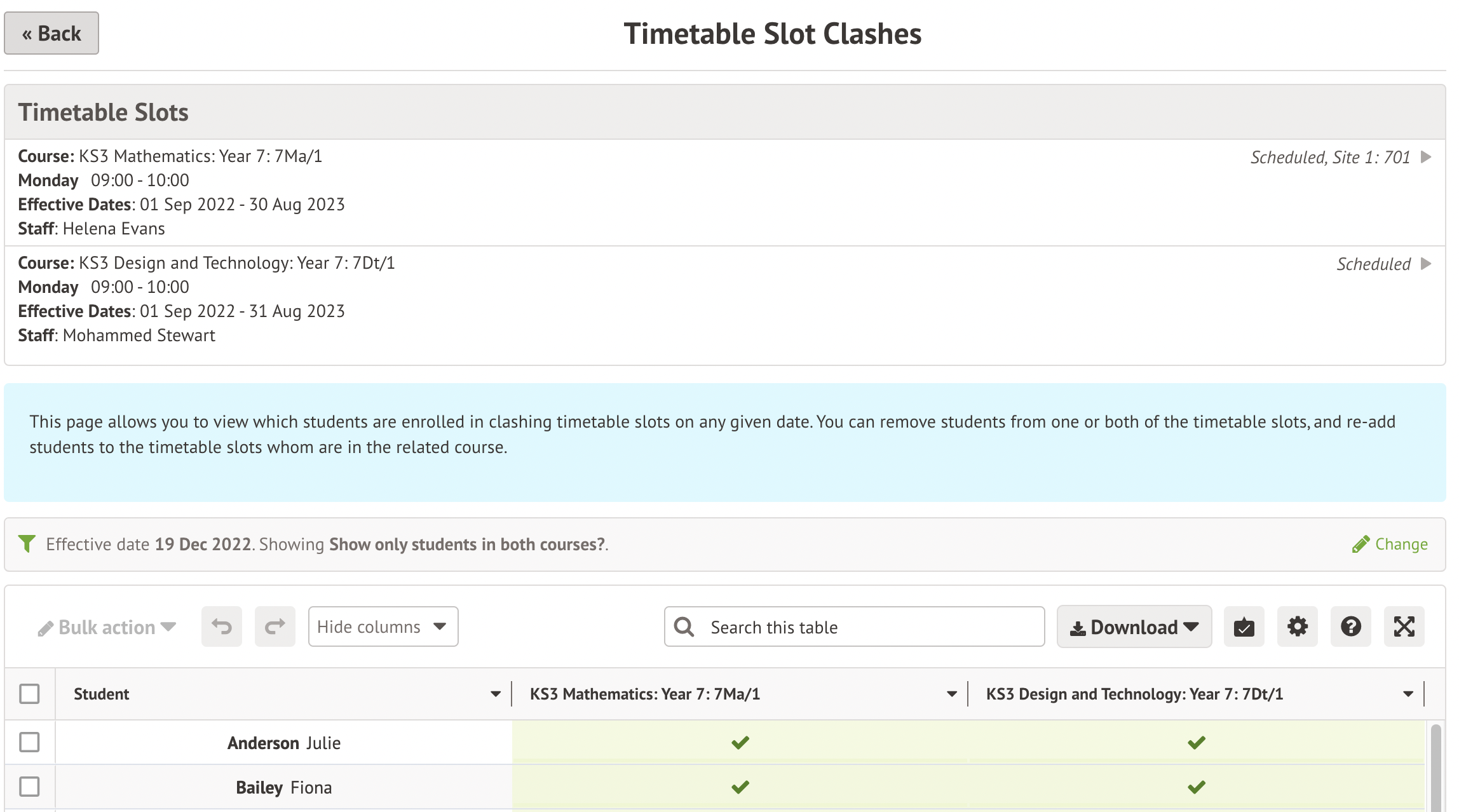The height and width of the screenshot is (812, 1459).
Task: Open Student column header menu arrow
Action: 496,694
